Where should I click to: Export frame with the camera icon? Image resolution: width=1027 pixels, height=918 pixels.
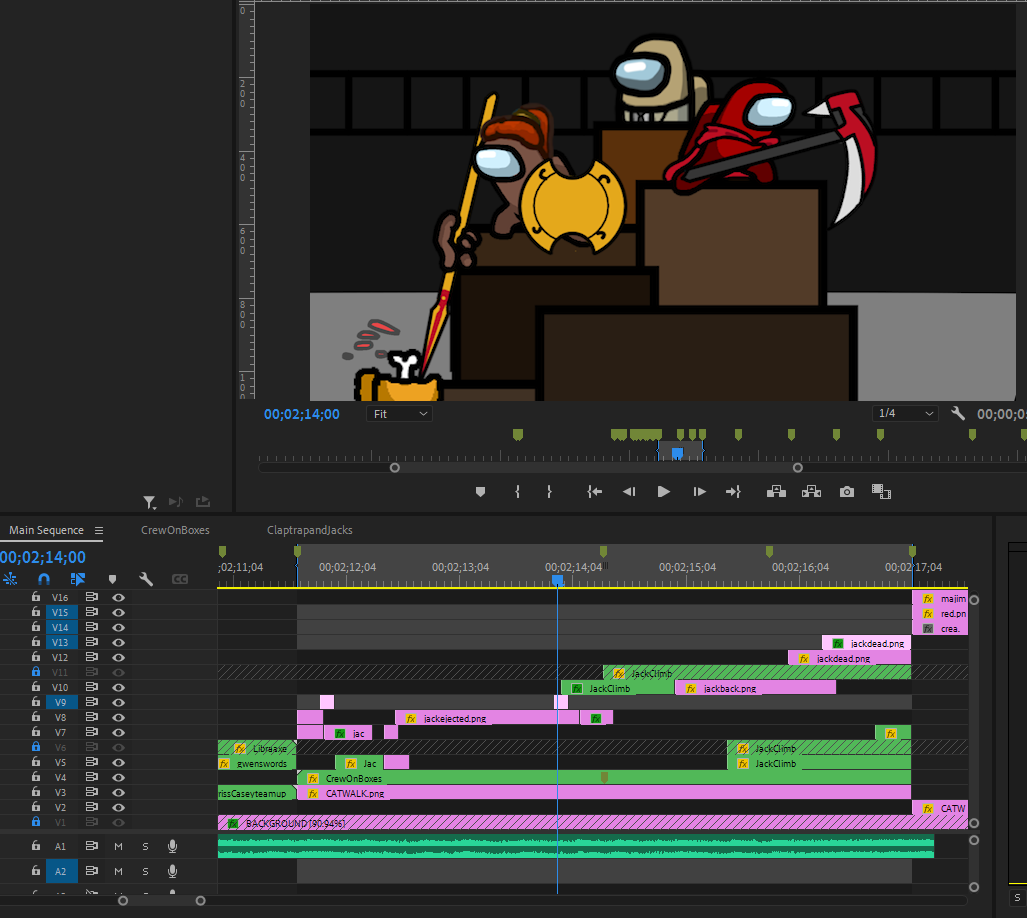coord(847,492)
